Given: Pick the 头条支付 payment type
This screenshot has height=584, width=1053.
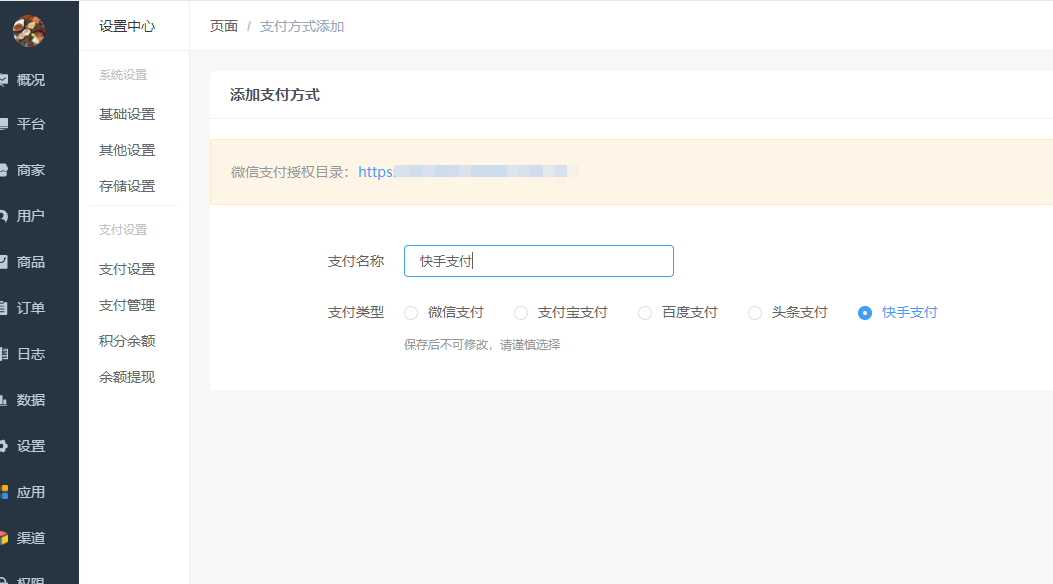Looking at the screenshot, I should click(755, 313).
